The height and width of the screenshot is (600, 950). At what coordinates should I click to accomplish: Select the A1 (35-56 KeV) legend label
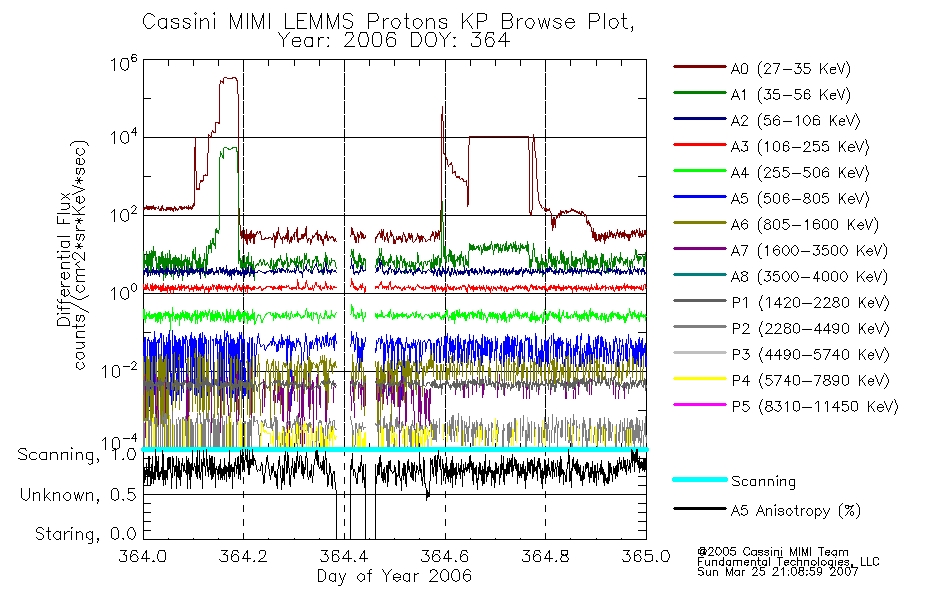coord(791,95)
